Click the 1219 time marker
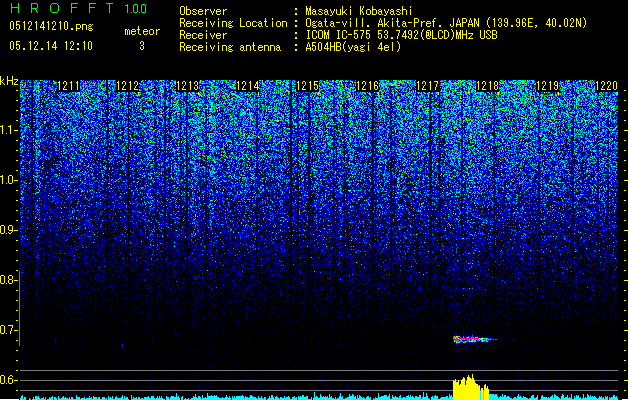 548,86
